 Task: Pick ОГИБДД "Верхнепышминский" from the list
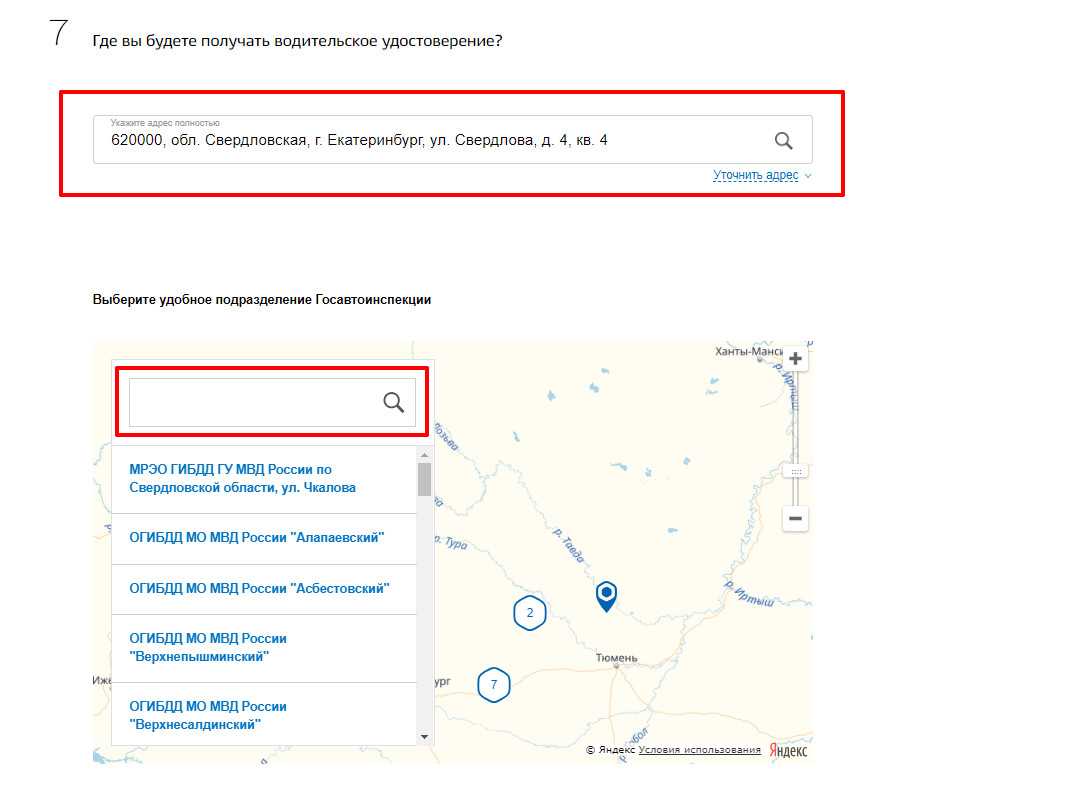coord(208,648)
